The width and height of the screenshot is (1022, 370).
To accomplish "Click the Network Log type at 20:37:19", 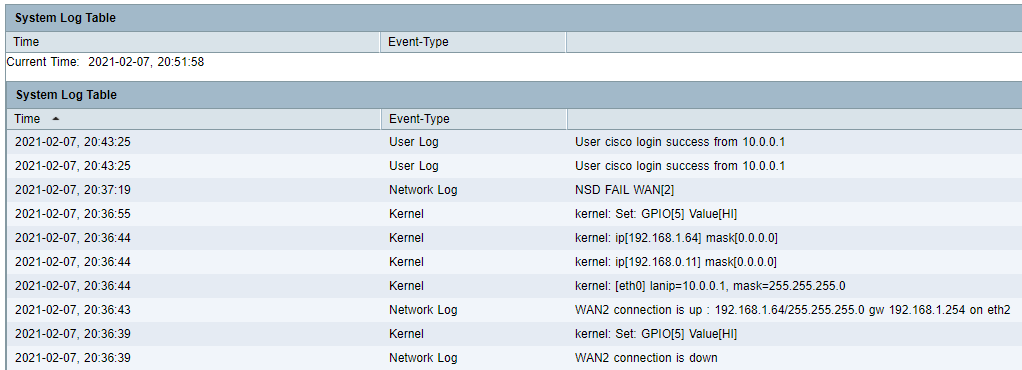I will point(423,190).
